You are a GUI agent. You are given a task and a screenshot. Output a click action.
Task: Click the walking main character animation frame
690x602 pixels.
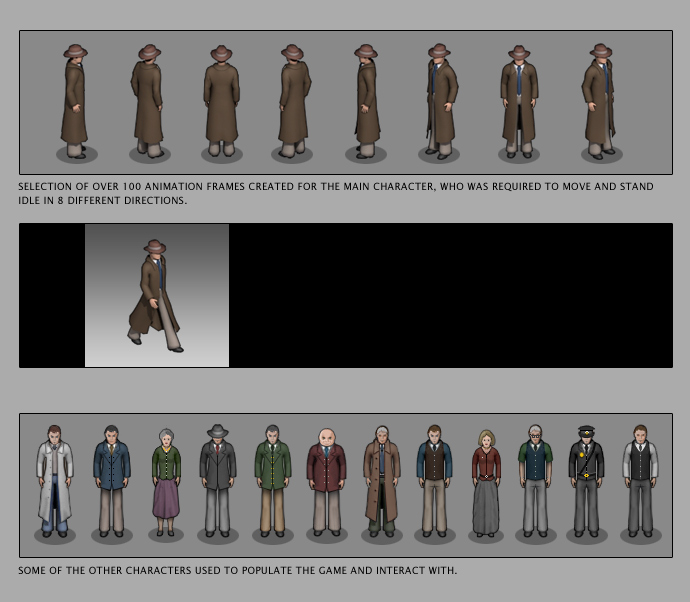coord(155,296)
